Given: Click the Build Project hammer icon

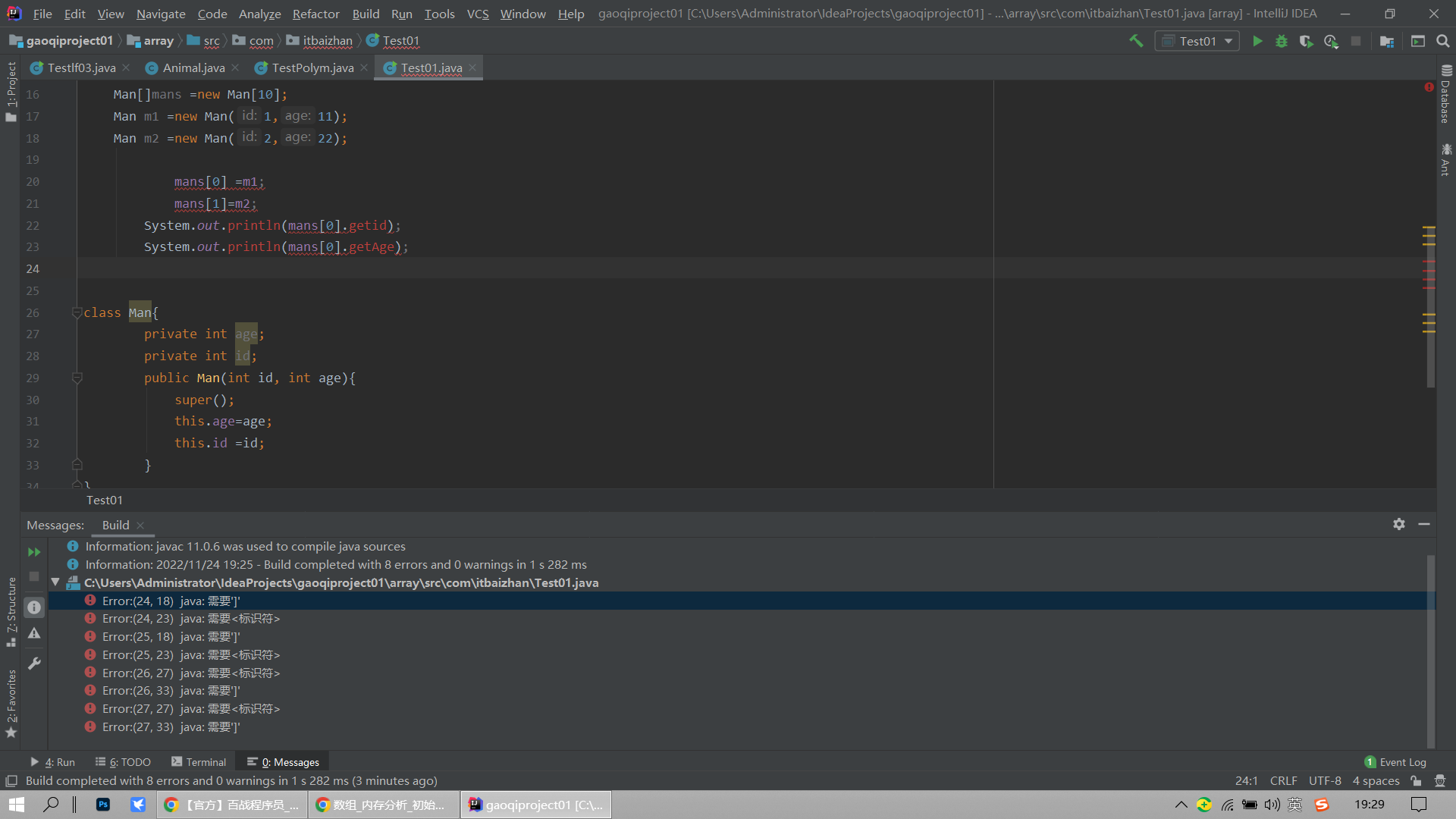Looking at the screenshot, I should [x=1136, y=41].
